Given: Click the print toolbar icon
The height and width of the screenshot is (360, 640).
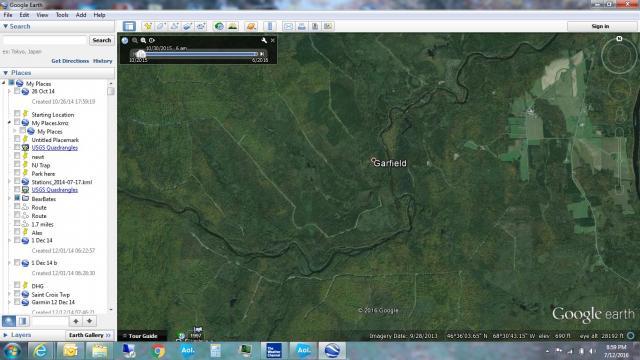Looking at the screenshot, I should click(x=302, y=26).
